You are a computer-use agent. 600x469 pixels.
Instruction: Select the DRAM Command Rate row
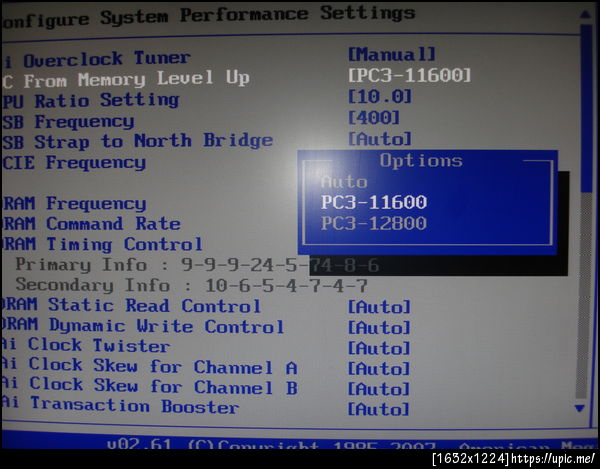coord(91,224)
